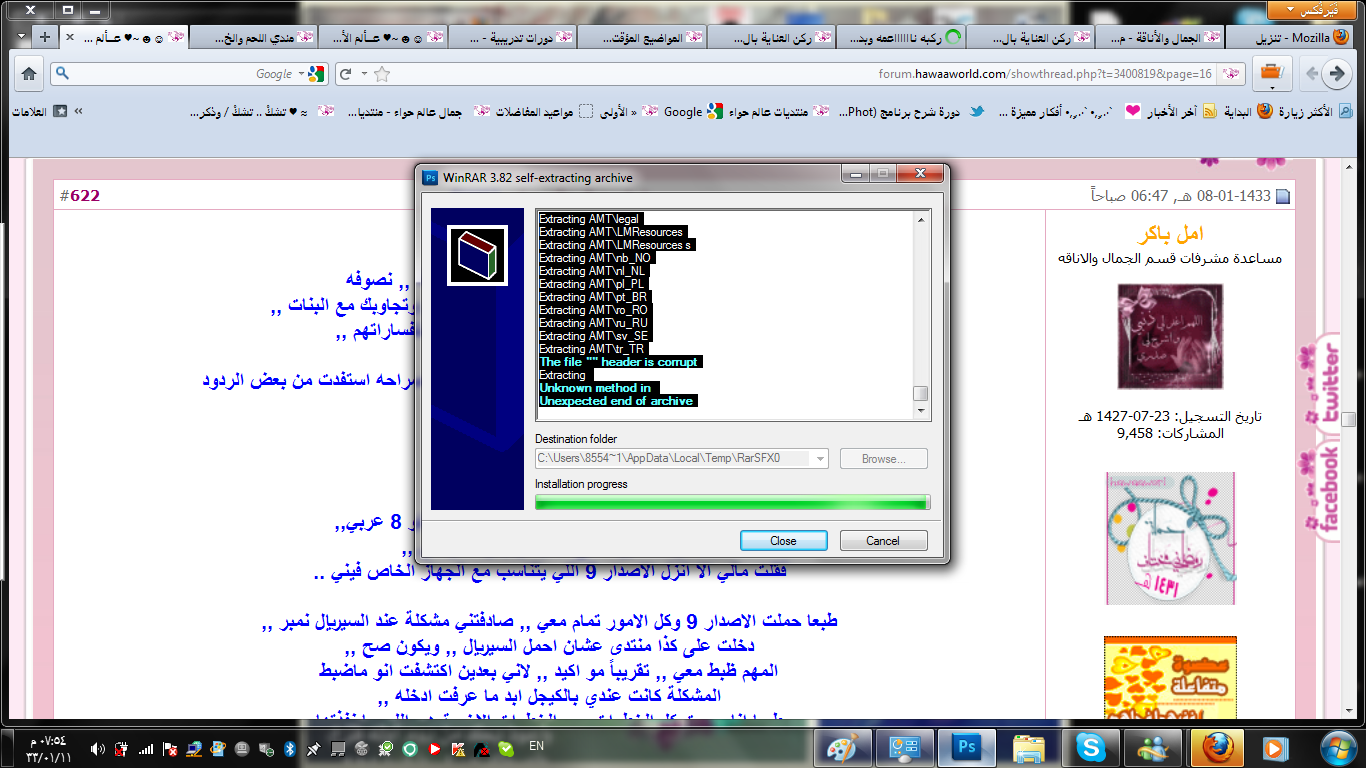1366x768 pixels.
Task: Click the Firefox home button
Action: point(29,74)
